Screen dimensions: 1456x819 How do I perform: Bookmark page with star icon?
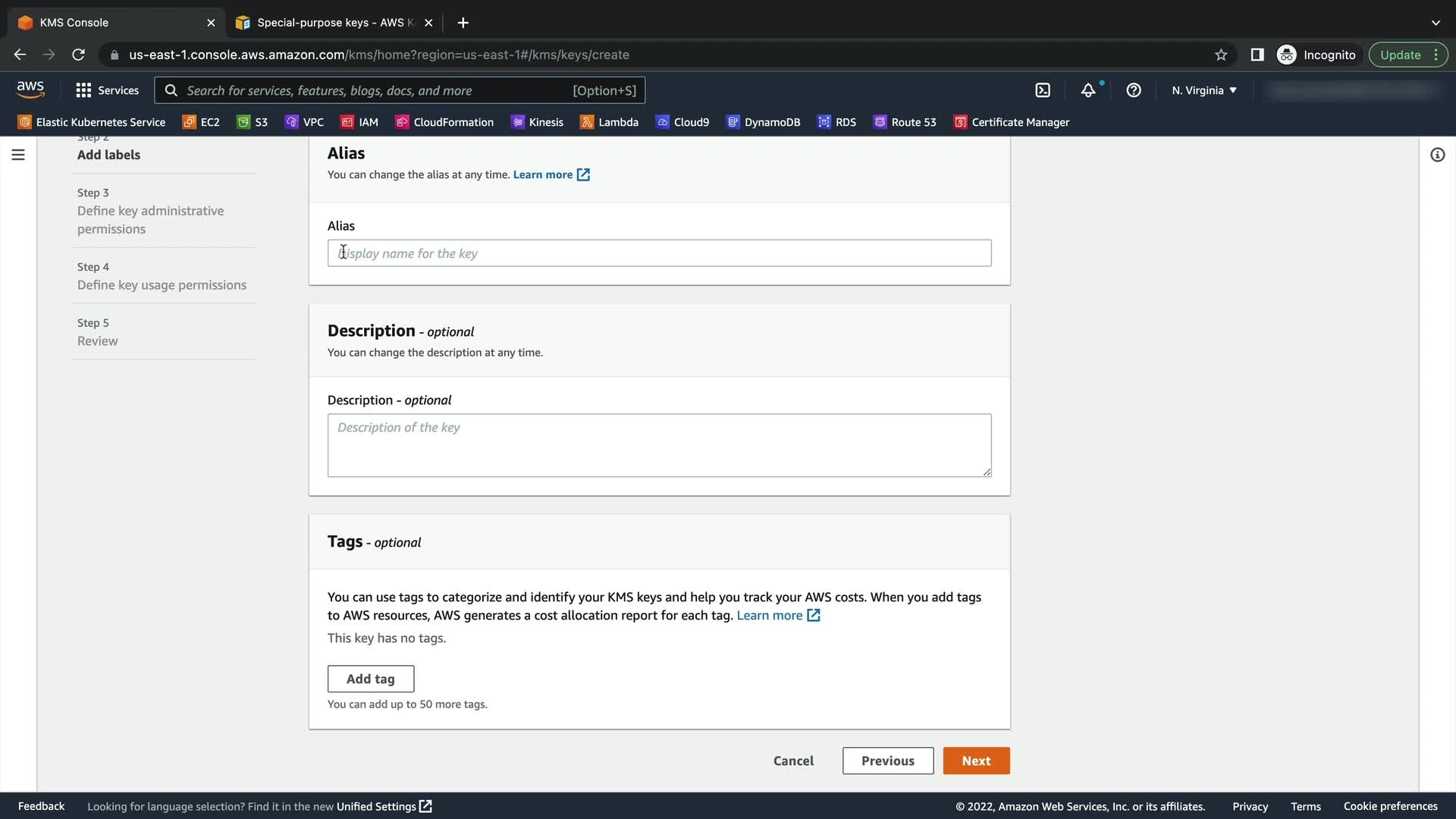click(x=1221, y=55)
